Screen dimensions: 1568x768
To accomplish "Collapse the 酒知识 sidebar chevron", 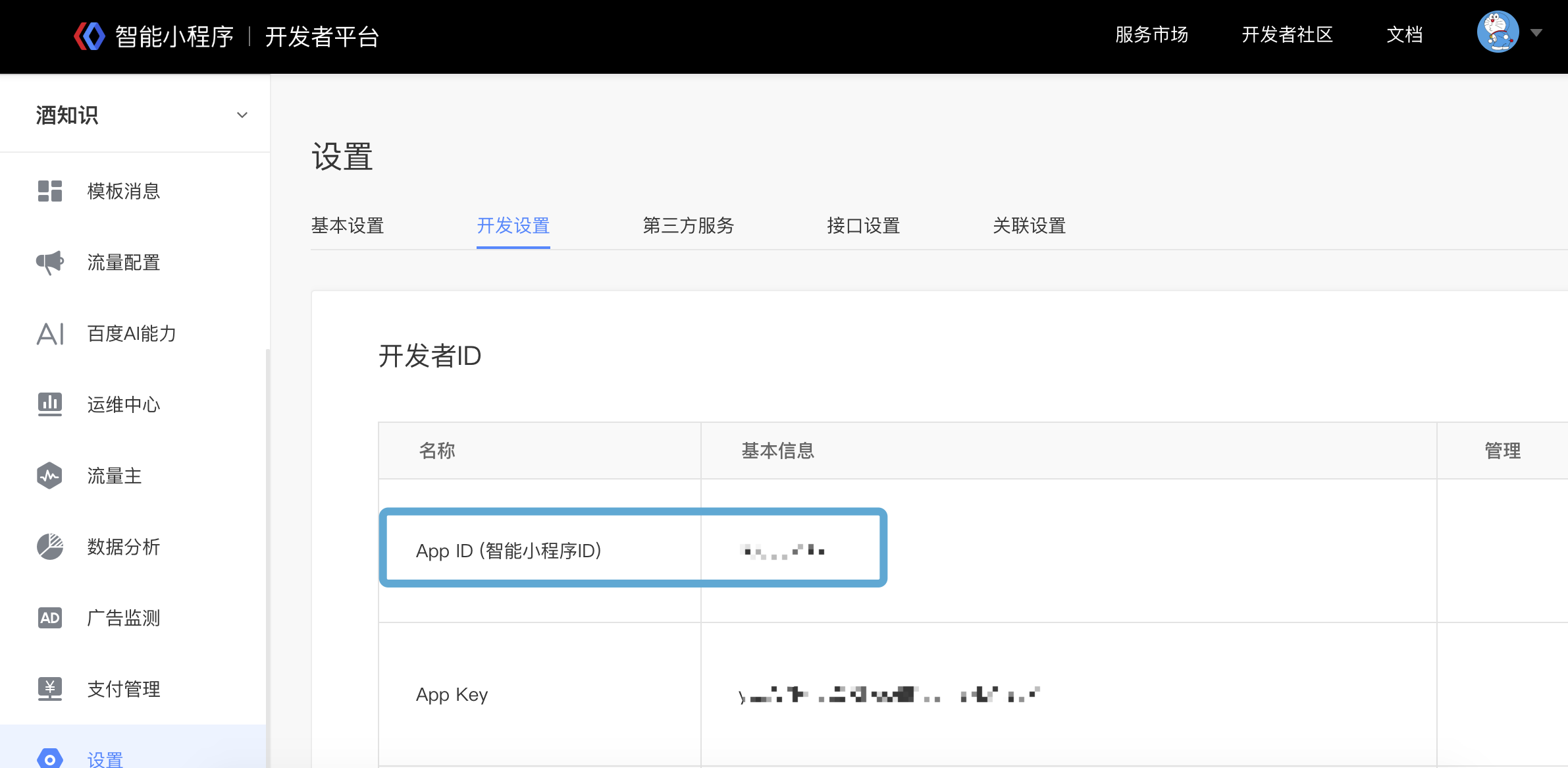I will point(242,114).
